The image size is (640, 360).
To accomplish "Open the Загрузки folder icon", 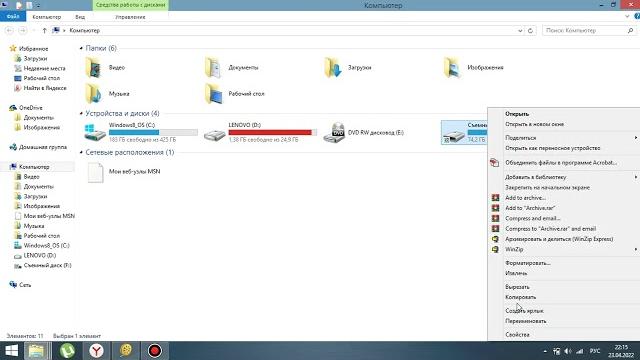I will [x=333, y=67].
